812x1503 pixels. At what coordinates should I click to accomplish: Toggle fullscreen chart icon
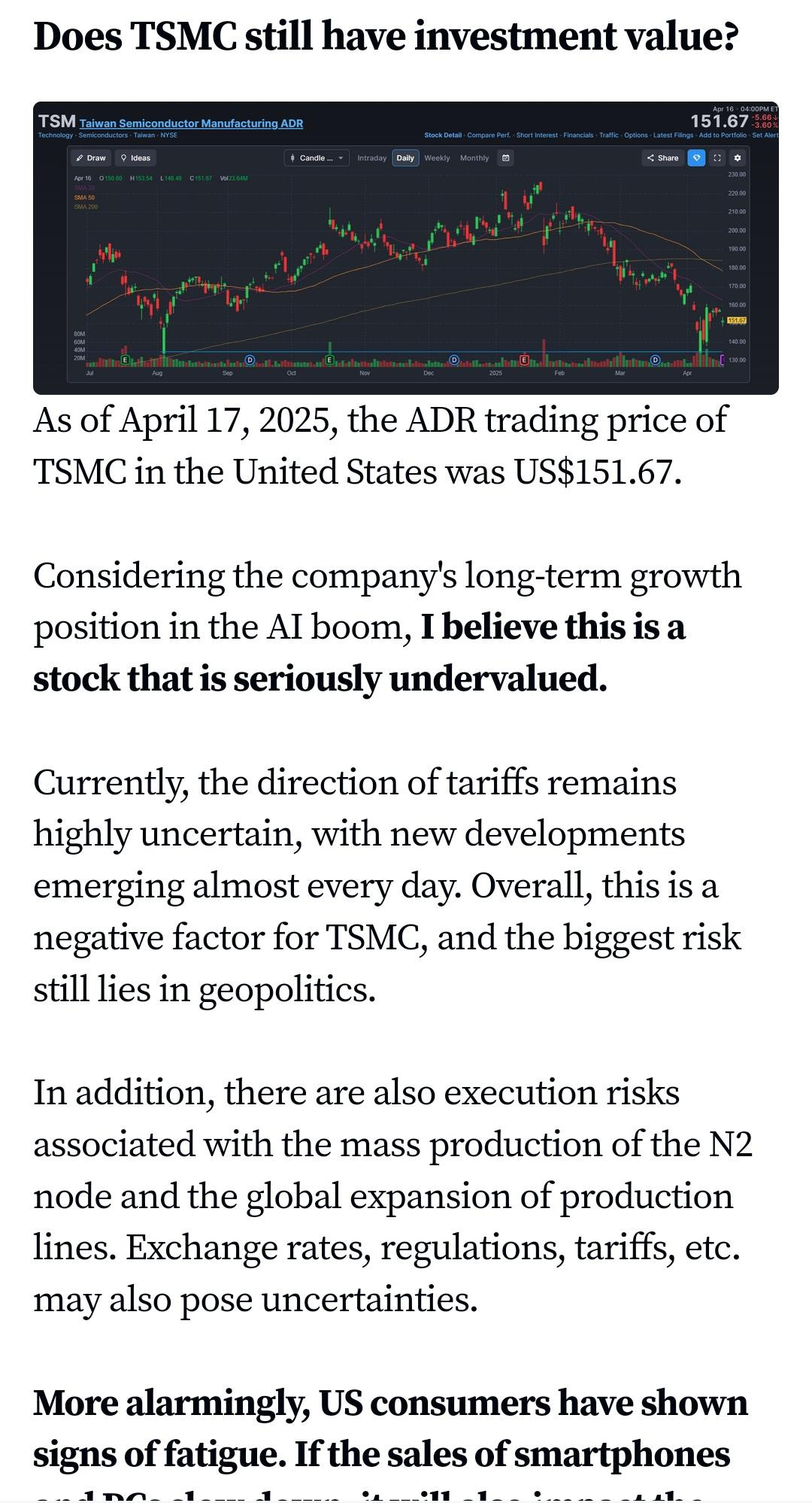717,158
